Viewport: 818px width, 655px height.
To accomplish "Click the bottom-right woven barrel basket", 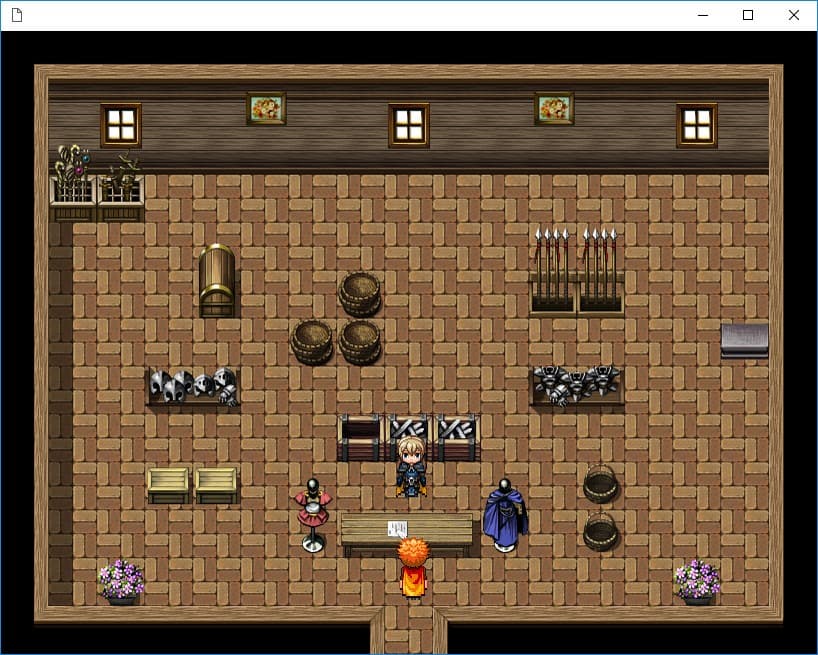I will click(359, 342).
